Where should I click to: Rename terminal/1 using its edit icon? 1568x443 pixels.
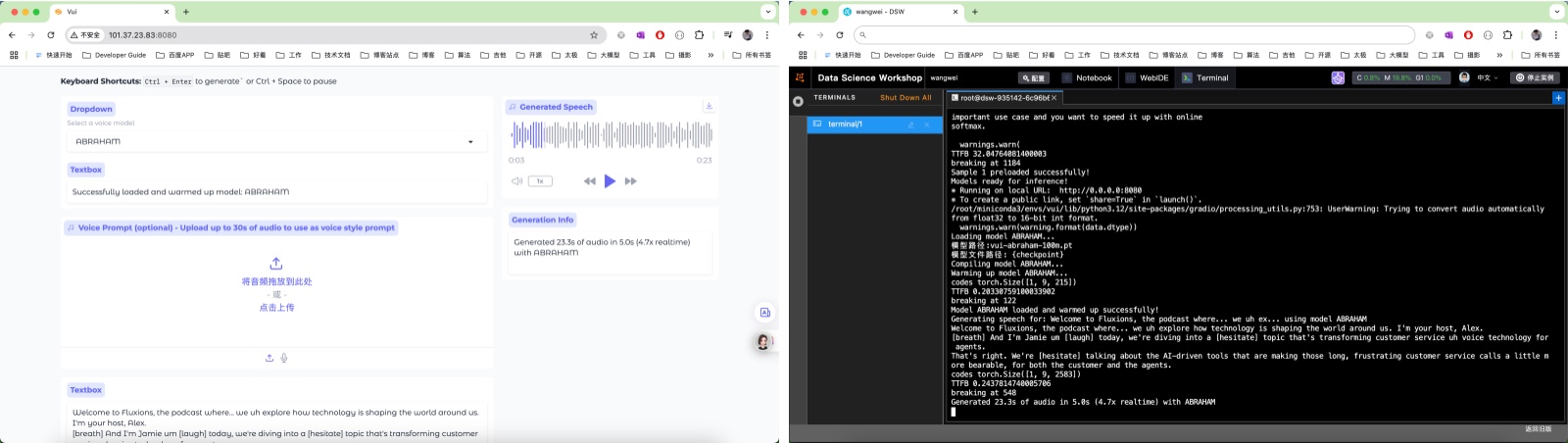point(911,124)
